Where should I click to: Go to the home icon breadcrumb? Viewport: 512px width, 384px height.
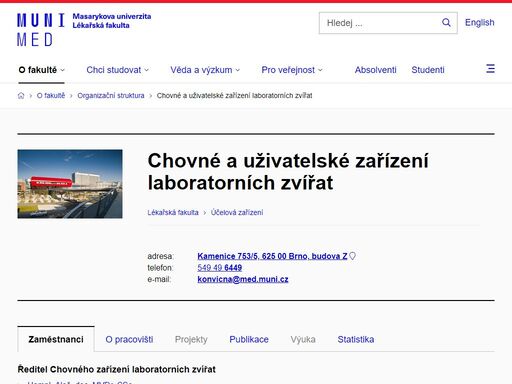(21, 96)
